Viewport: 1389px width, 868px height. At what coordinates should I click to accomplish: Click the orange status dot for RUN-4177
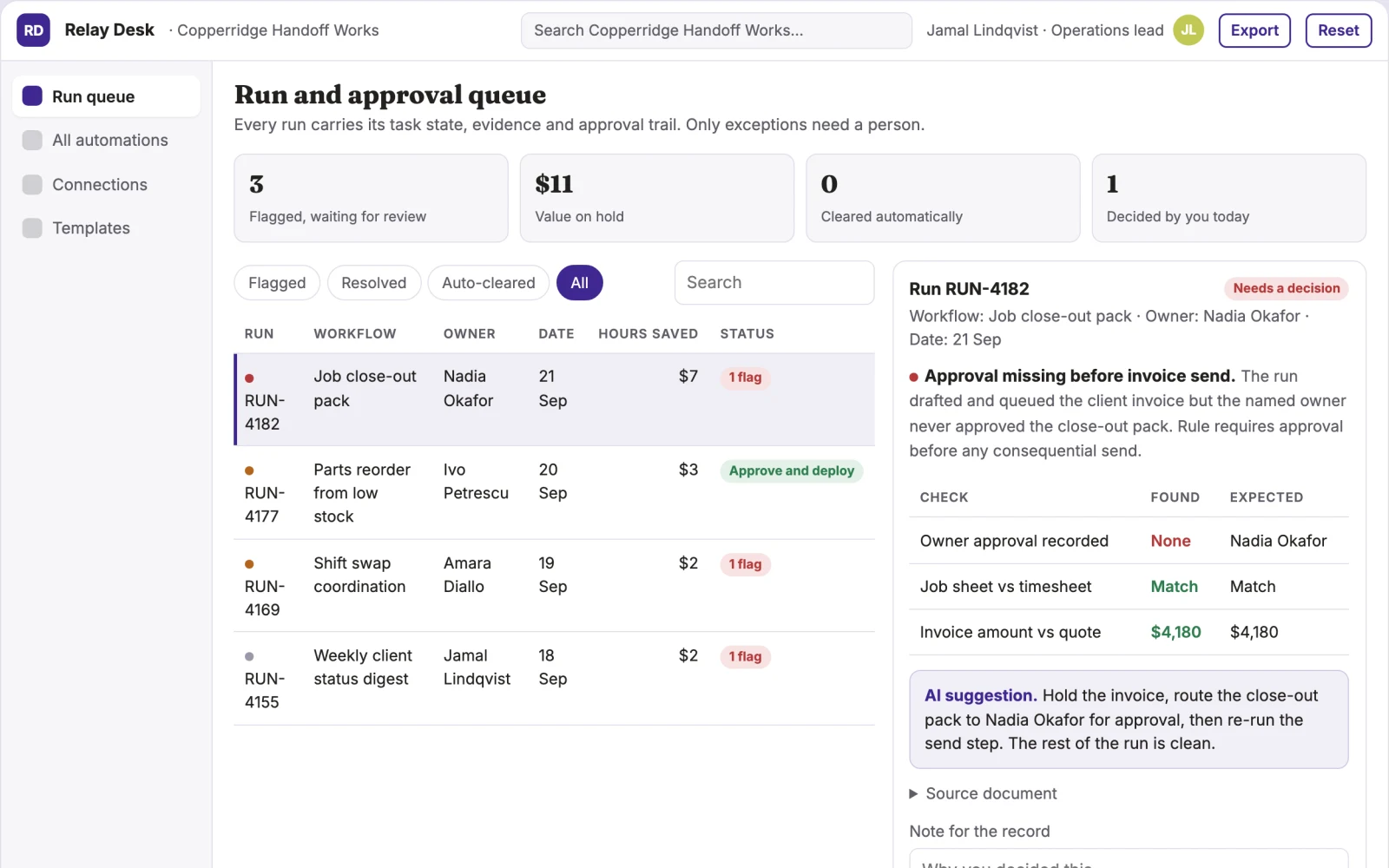tap(249, 471)
